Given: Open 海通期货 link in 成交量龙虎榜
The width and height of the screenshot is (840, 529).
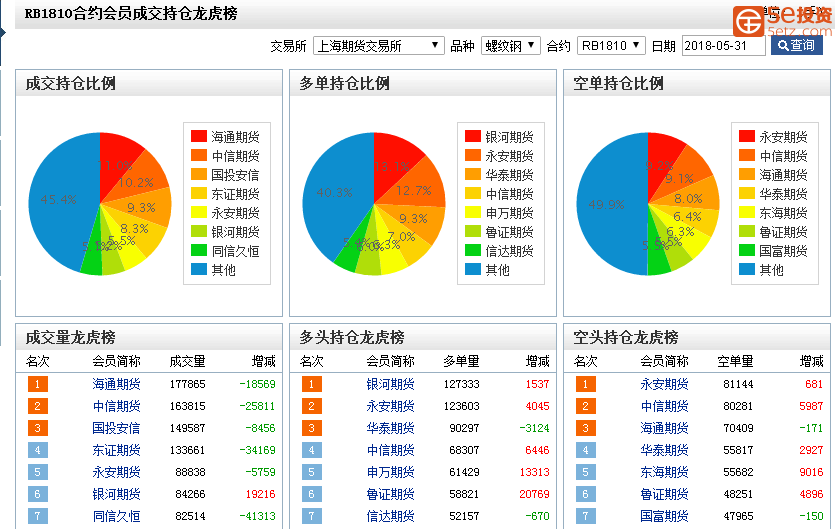Looking at the screenshot, I should [x=116, y=384].
